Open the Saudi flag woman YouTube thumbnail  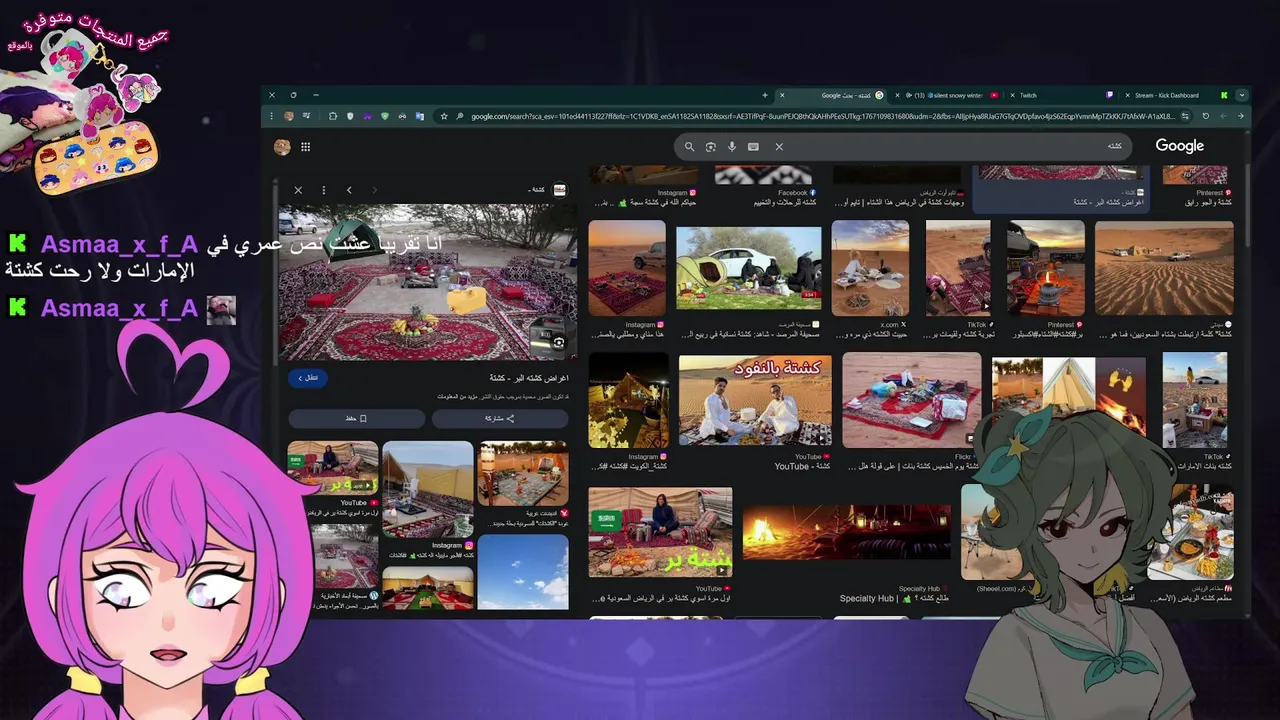click(660, 533)
